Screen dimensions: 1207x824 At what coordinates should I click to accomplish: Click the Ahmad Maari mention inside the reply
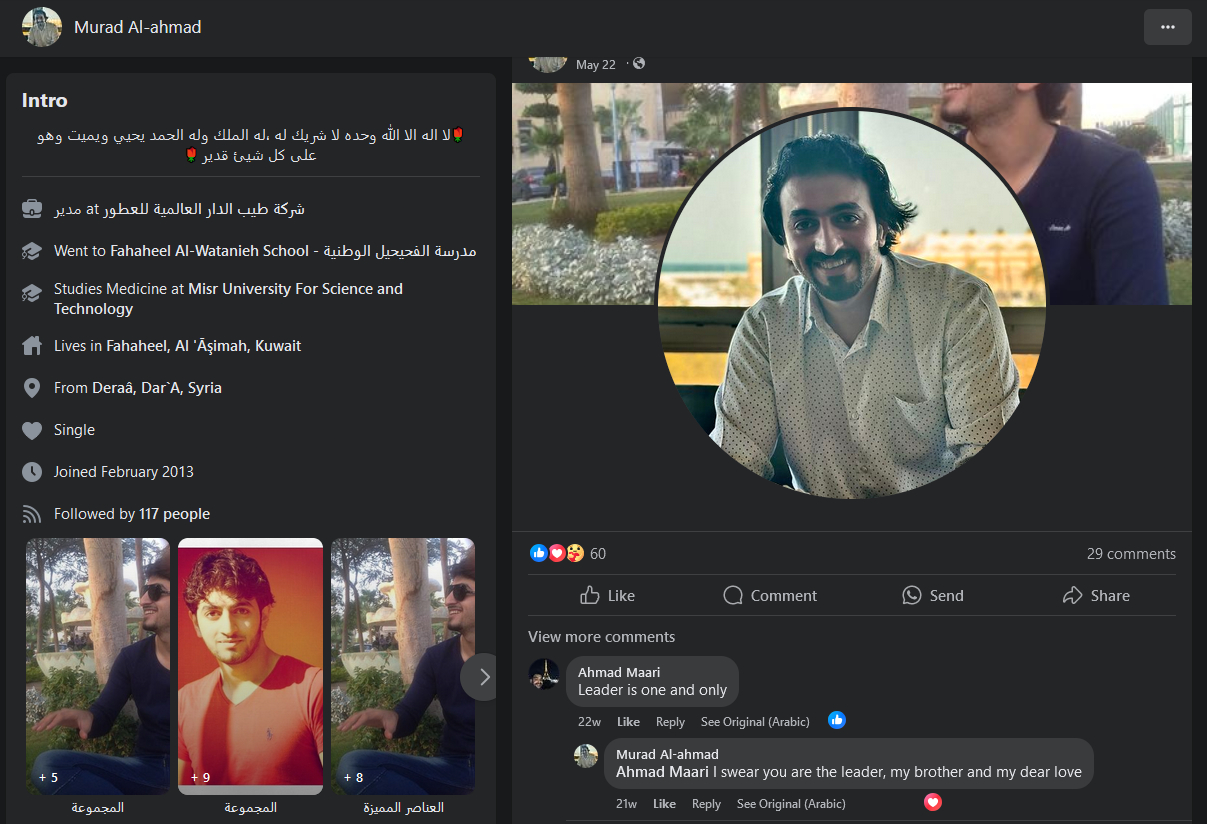pyautogui.click(x=661, y=772)
